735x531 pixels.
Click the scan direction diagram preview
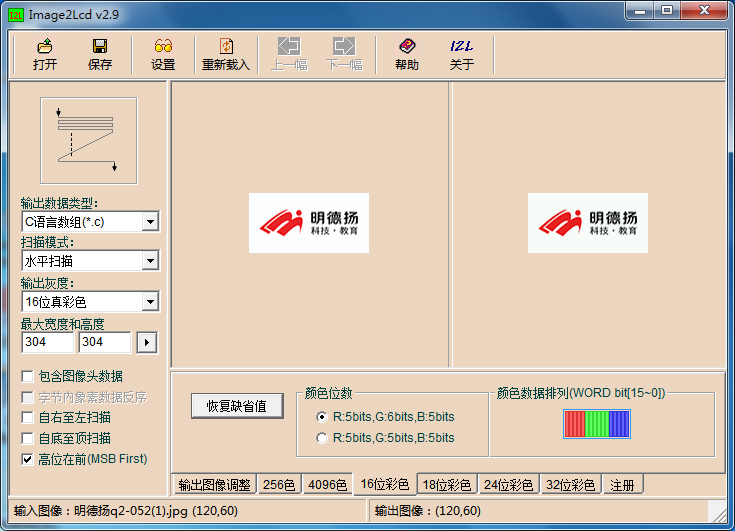click(89, 141)
